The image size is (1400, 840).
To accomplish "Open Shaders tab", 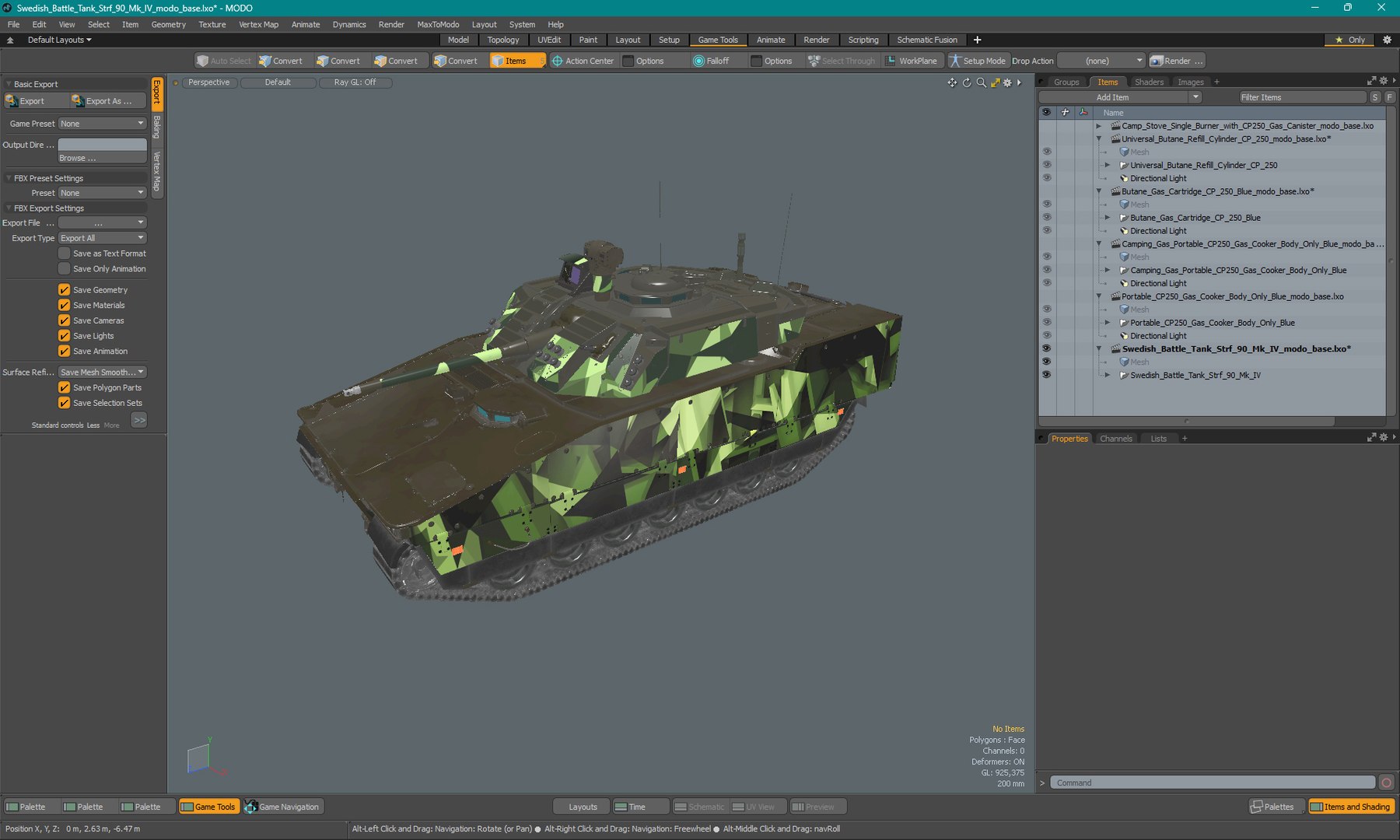I will pyautogui.click(x=1149, y=82).
